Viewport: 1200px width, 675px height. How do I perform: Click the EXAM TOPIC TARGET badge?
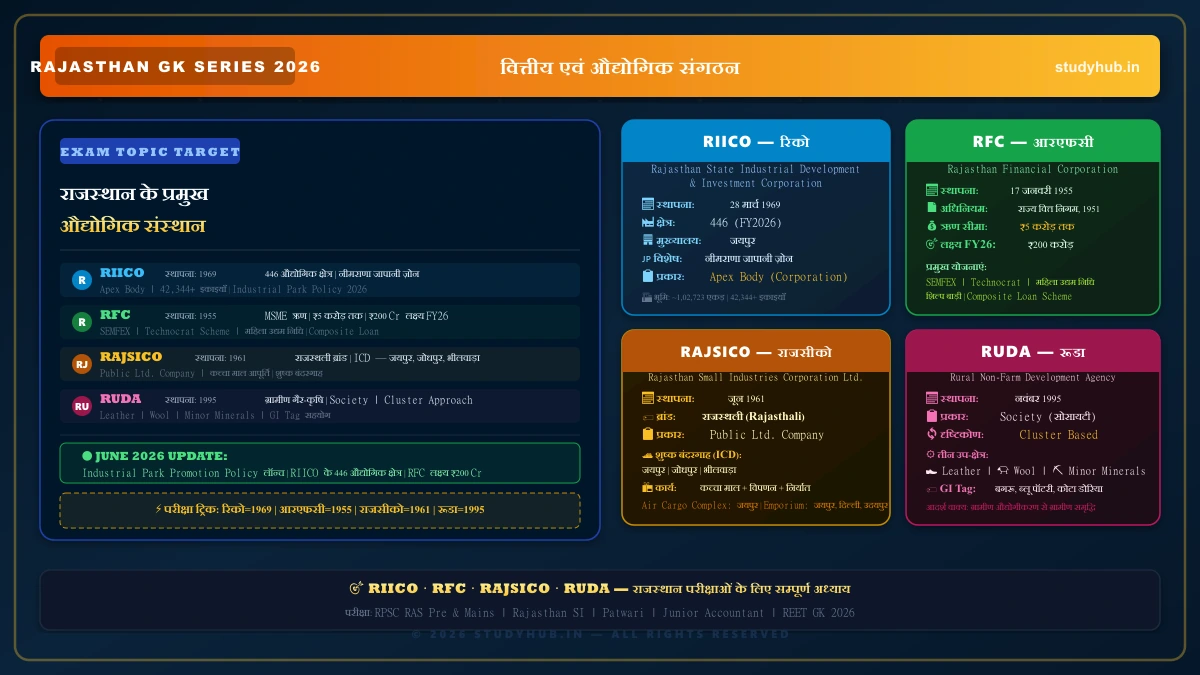pos(150,152)
